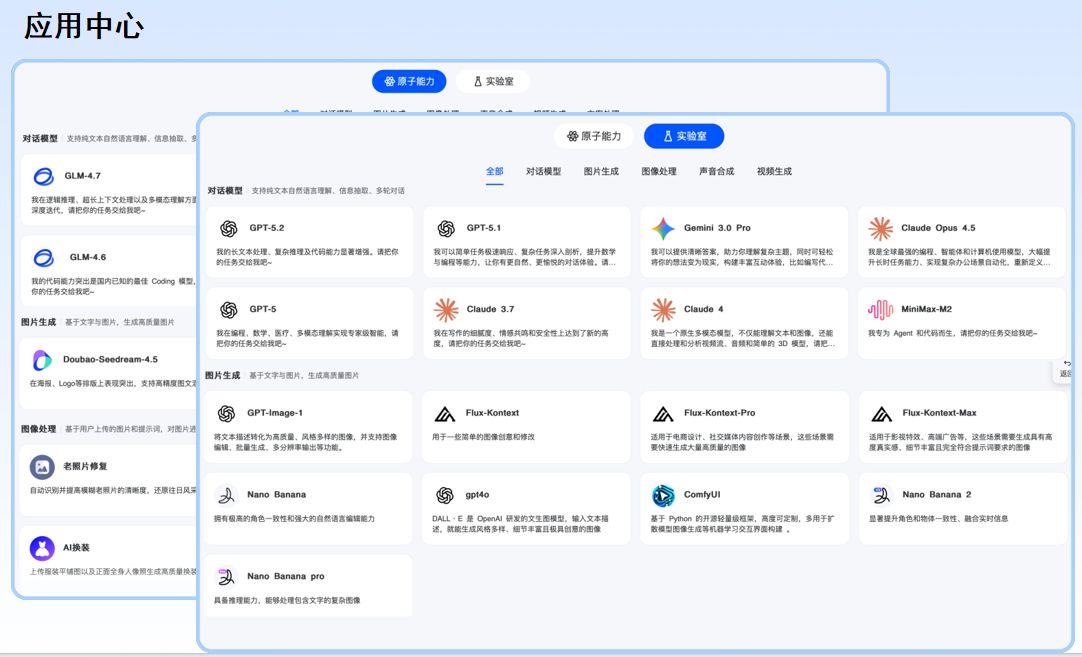Click 对话模型 section heading in front window
Image resolution: width=1082 pixels, height=657 pixels.
[x=225, y=190]
